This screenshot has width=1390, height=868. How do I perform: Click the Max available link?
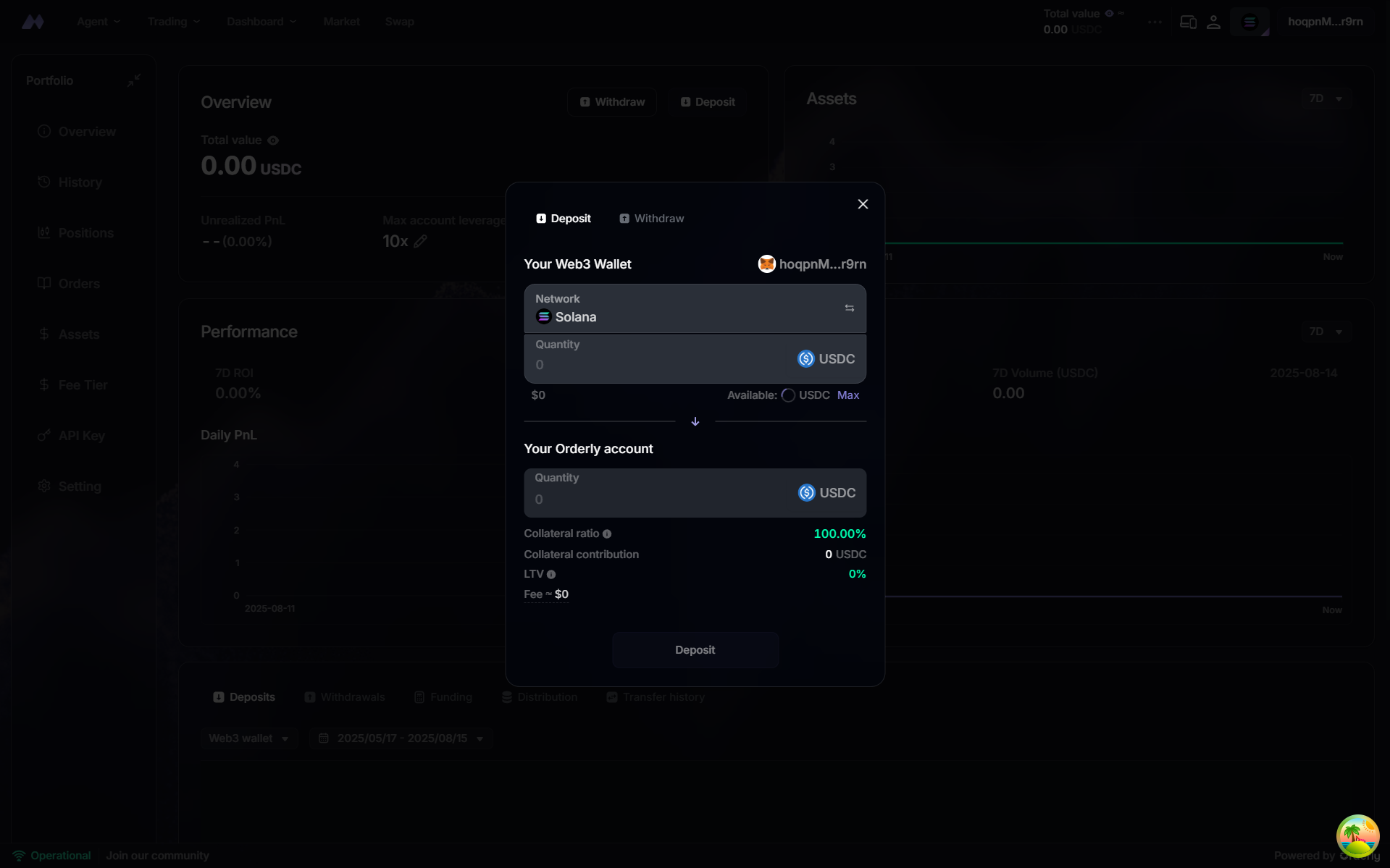[847, 395]
